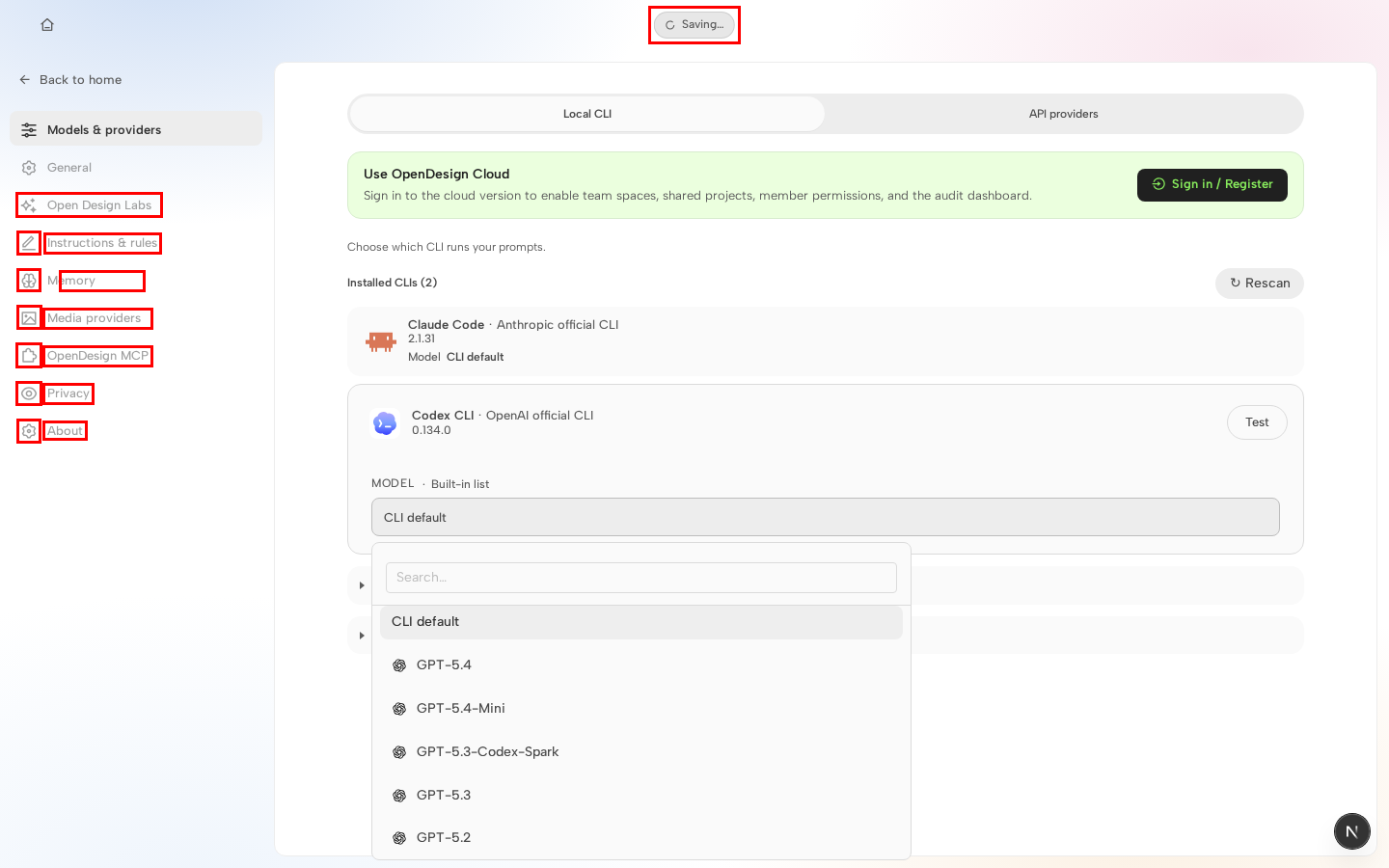
Task: Select GPT-5.3 from the model list
Action: point(641,796)
